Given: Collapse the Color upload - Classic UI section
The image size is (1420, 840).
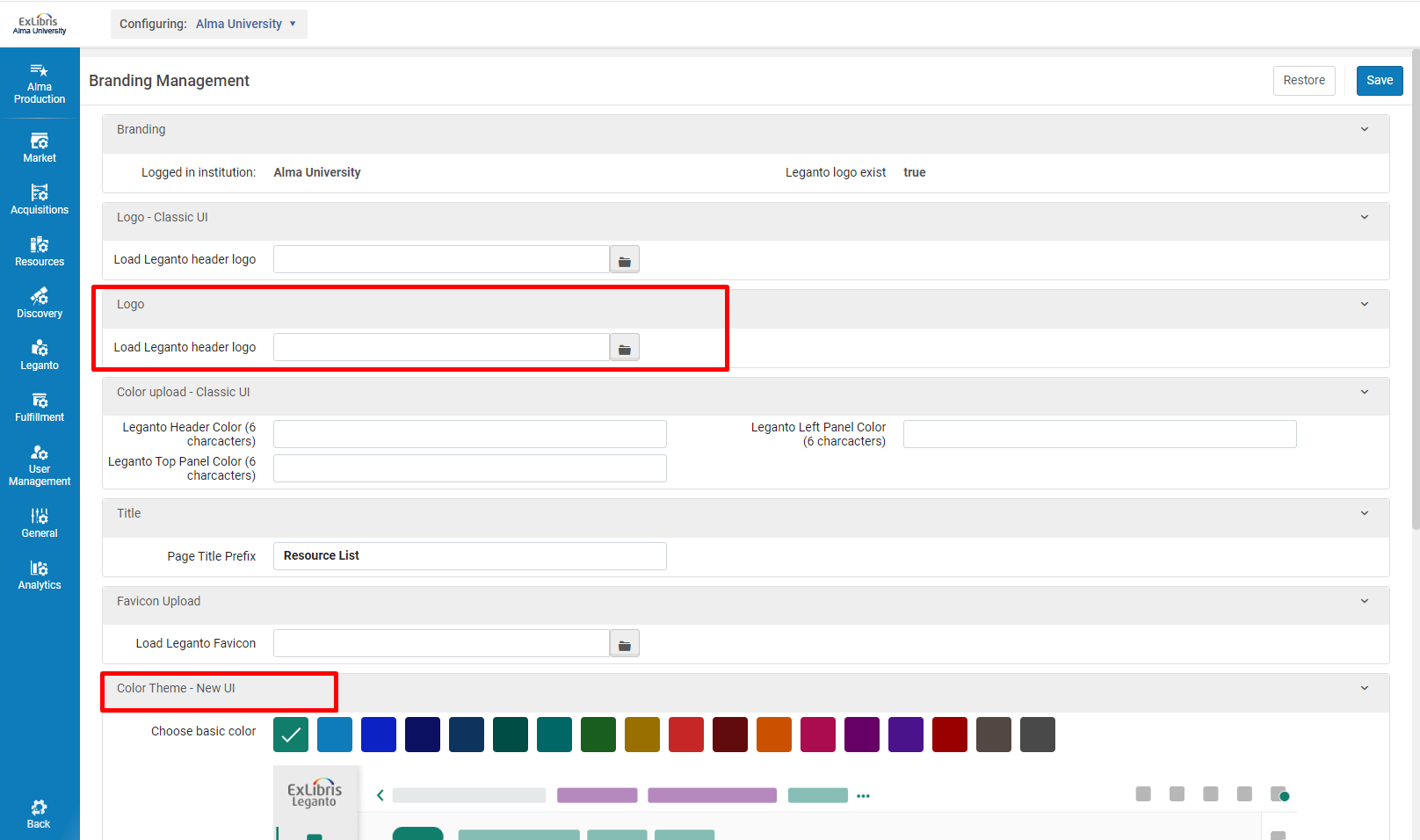Looking at the screenshot, I should pyautogui.click(x=1365, y=392).
